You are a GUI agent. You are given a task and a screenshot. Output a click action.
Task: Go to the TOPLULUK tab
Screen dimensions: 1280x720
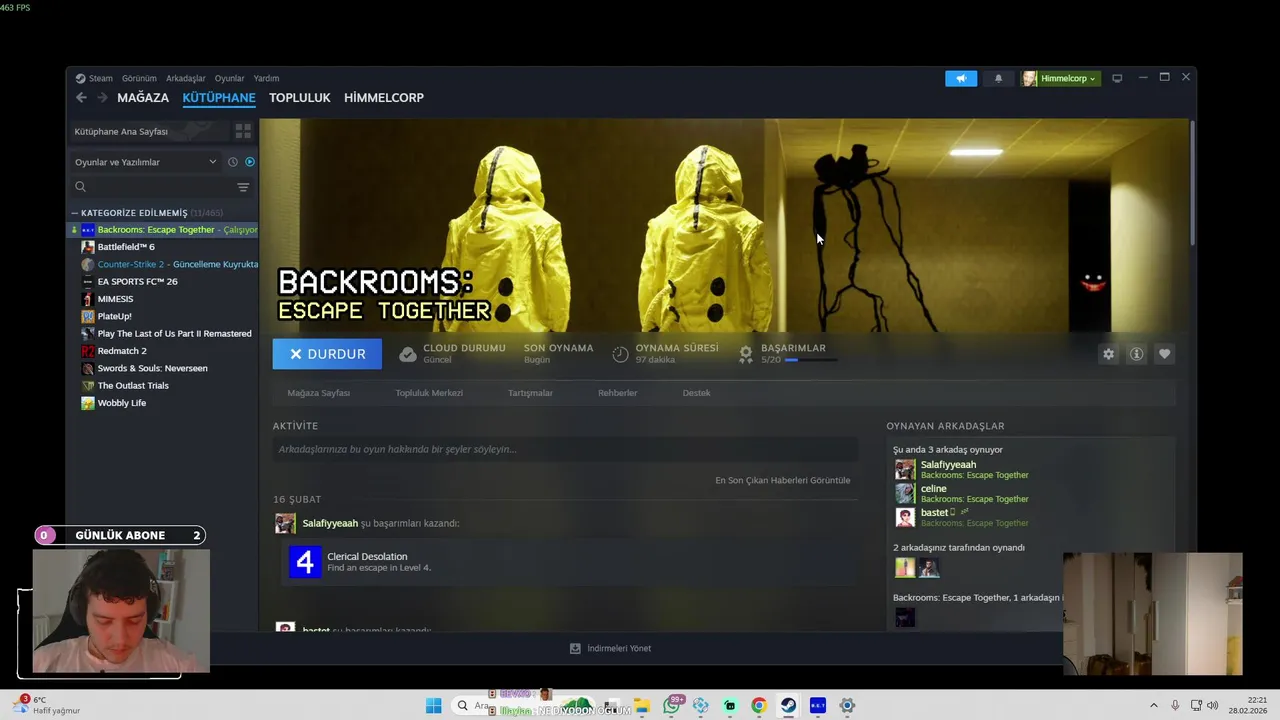(x=299, y=97)
